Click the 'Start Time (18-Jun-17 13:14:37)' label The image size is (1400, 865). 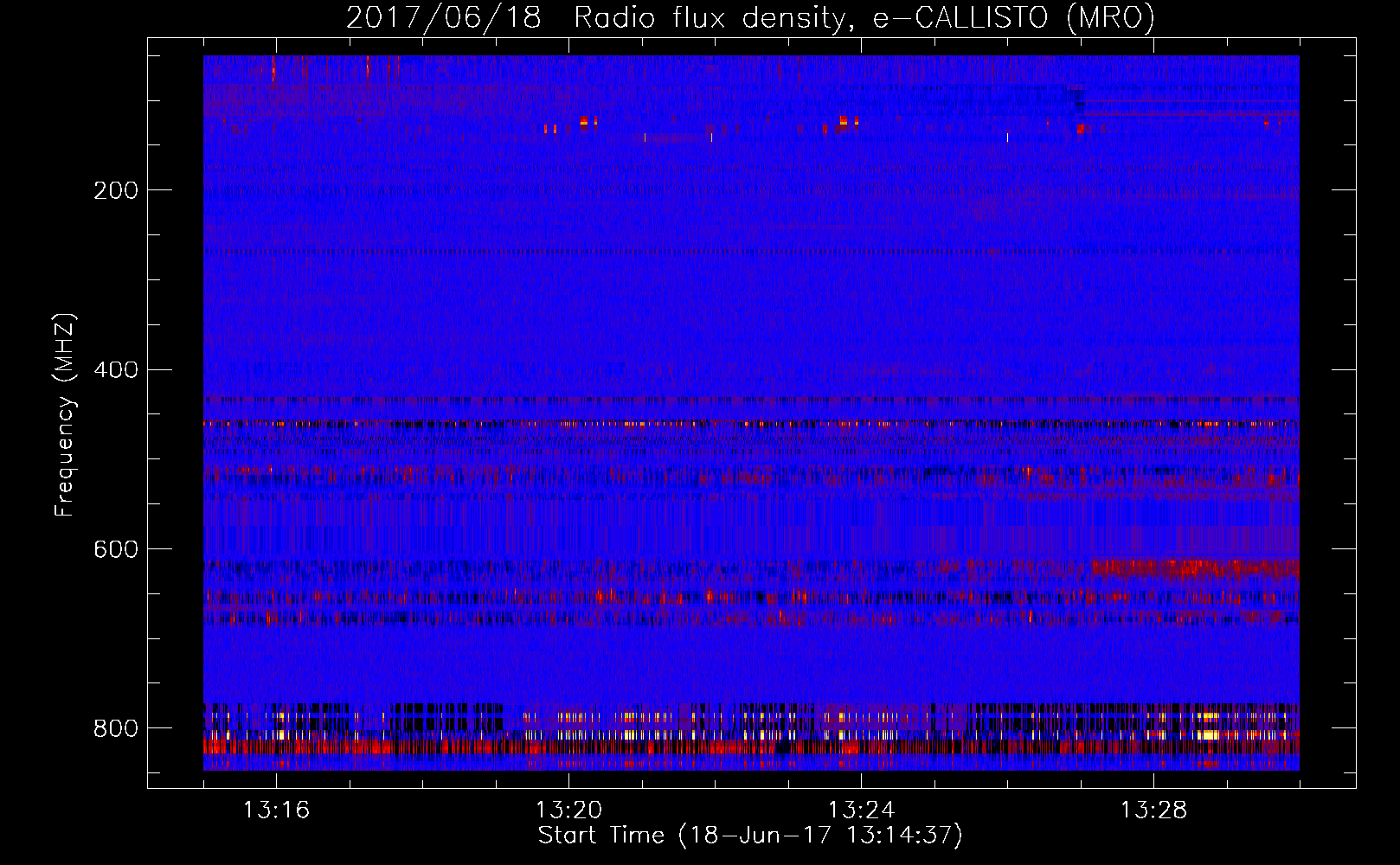point(750,836)
